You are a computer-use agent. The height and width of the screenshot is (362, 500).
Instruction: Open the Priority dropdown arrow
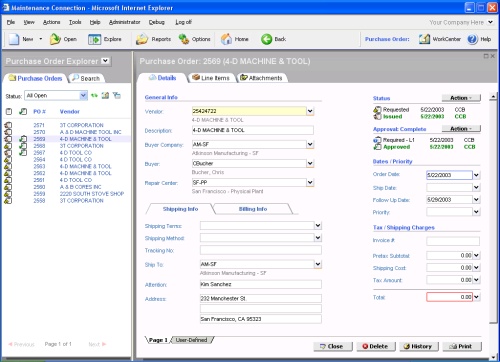[x=476, y=212]
